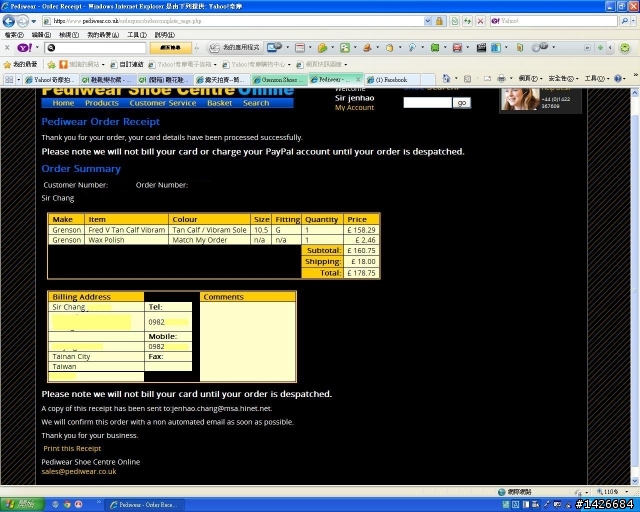This screenshot has width=640, height=512.
Task: Open the 說明 (Help) menu
Action: [164, 35]
